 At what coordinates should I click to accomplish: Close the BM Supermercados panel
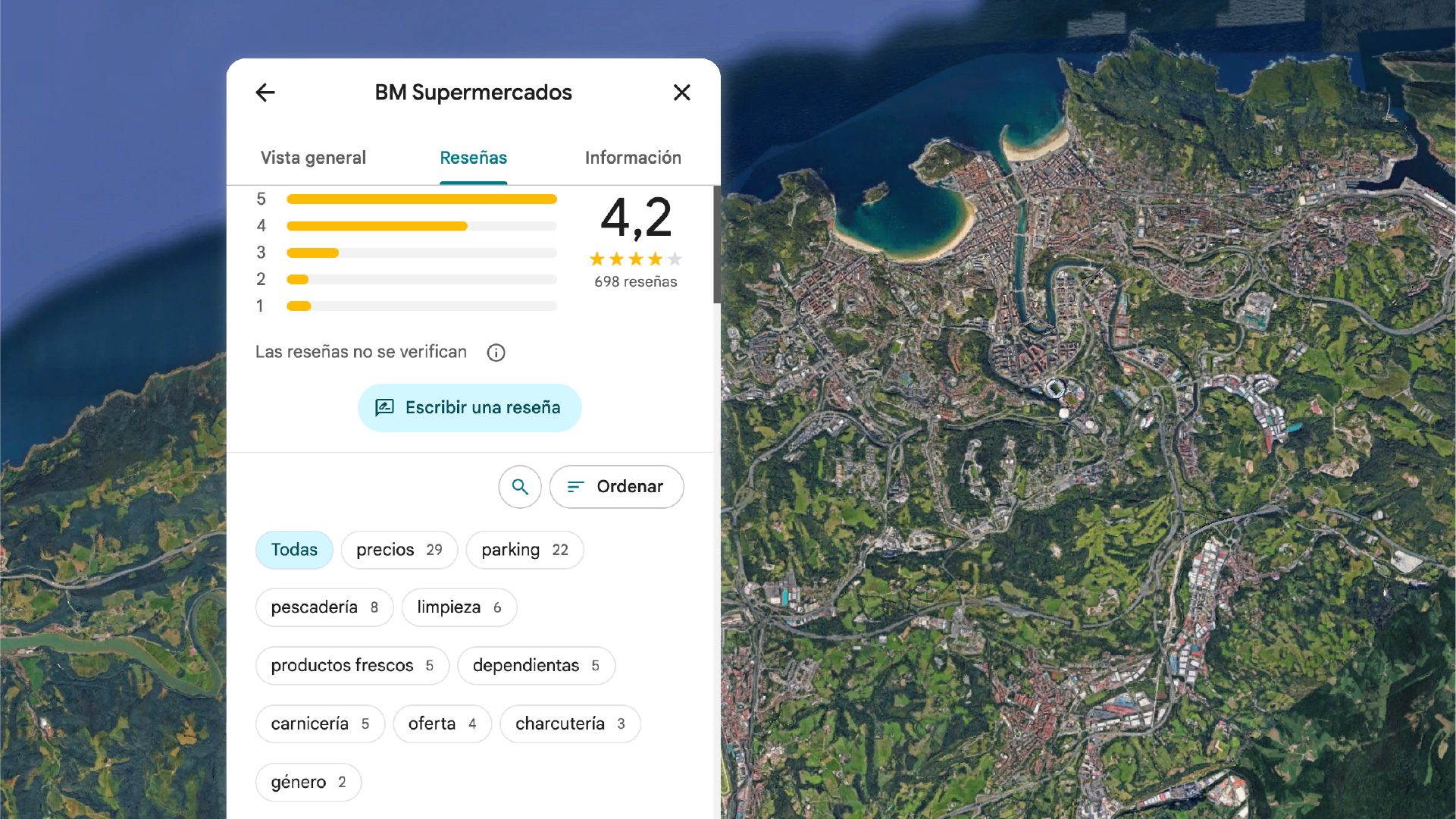(682, 93)
